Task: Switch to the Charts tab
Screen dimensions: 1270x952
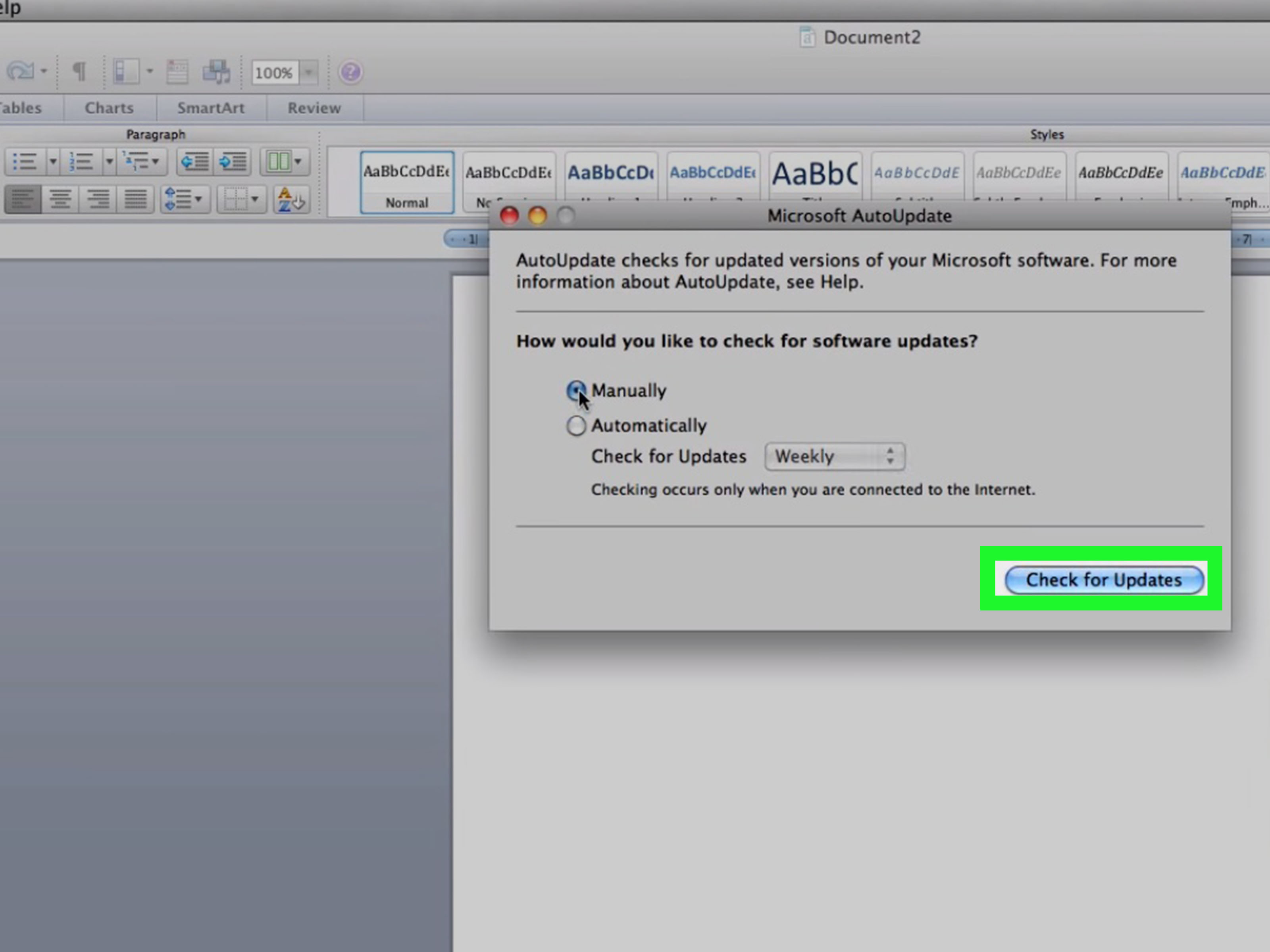Action: click(109, 108)
